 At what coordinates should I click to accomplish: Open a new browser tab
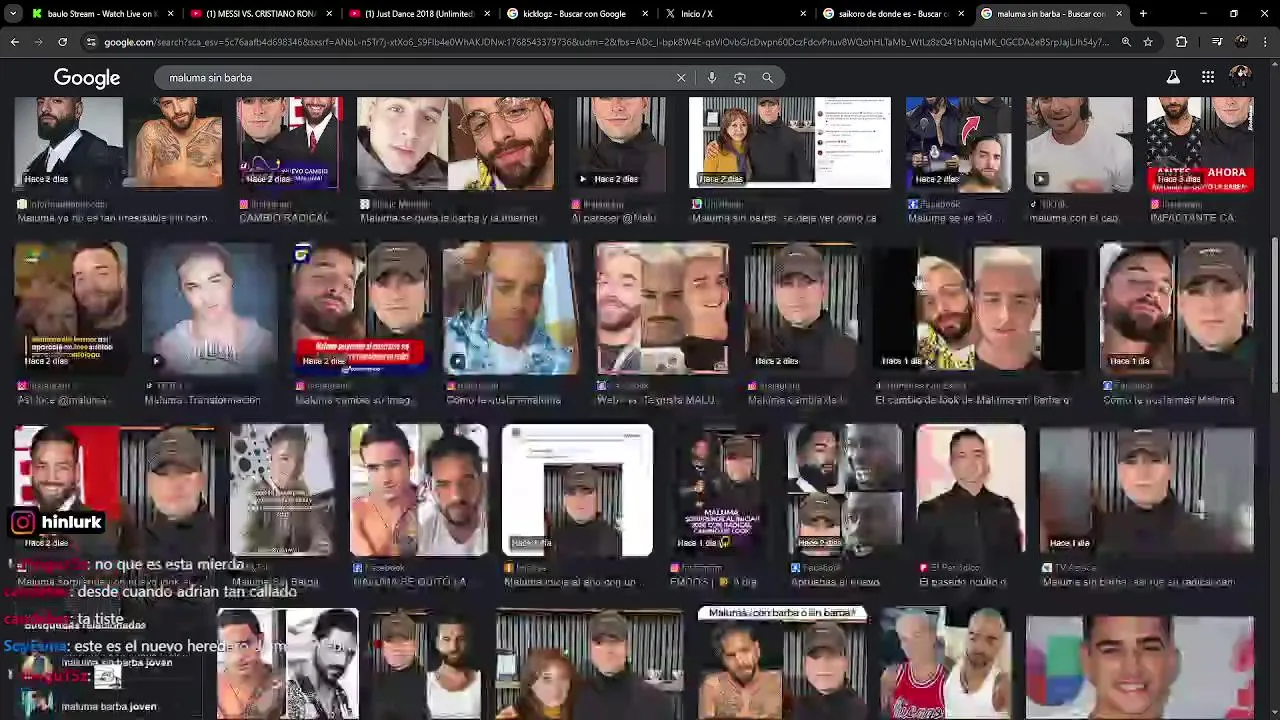1143,14
